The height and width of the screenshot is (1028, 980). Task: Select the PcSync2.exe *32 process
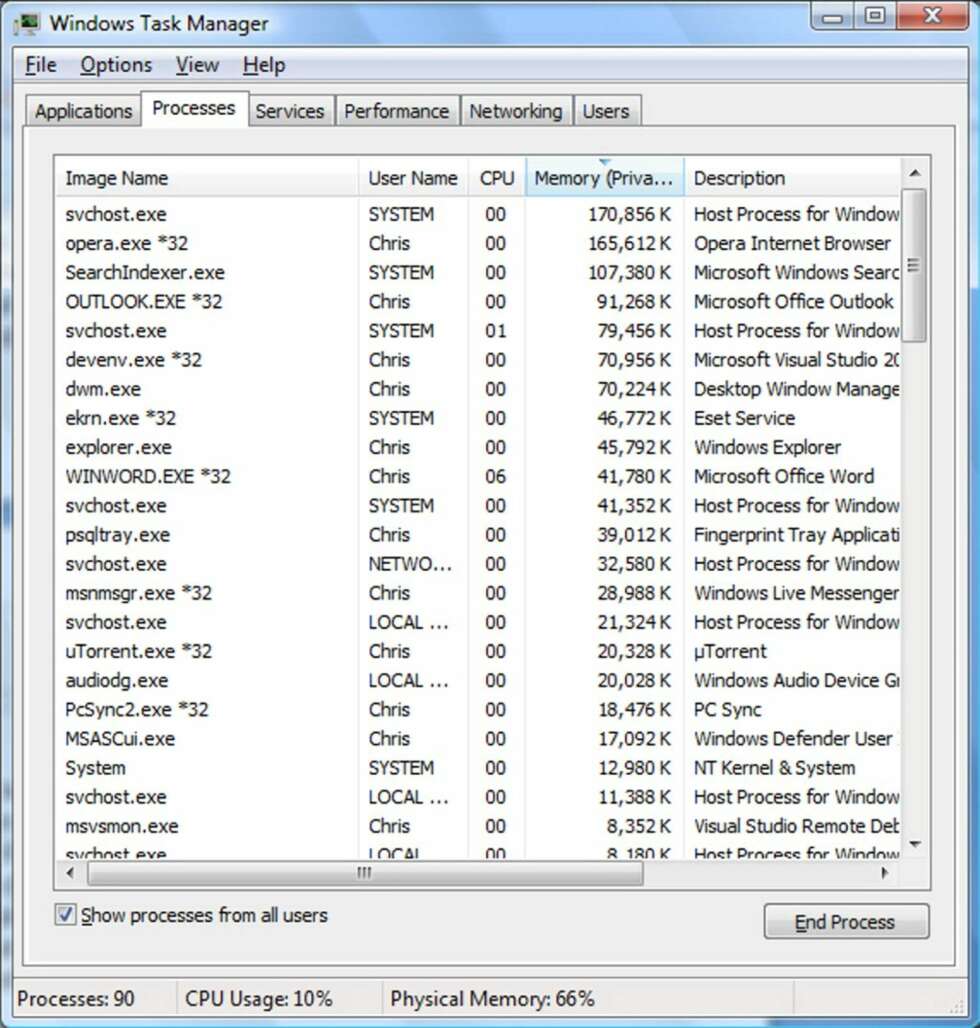477,710
